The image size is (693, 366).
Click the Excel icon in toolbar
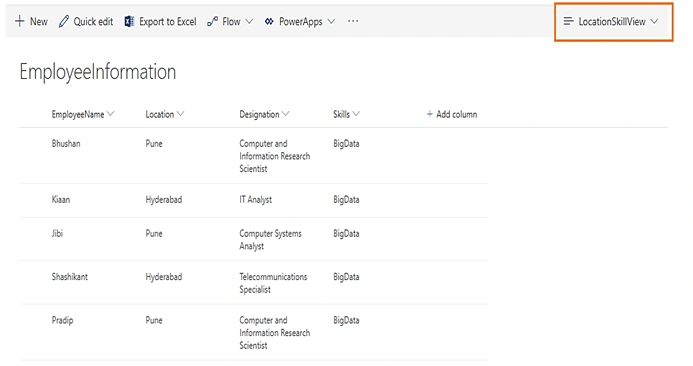click(129, 21)
